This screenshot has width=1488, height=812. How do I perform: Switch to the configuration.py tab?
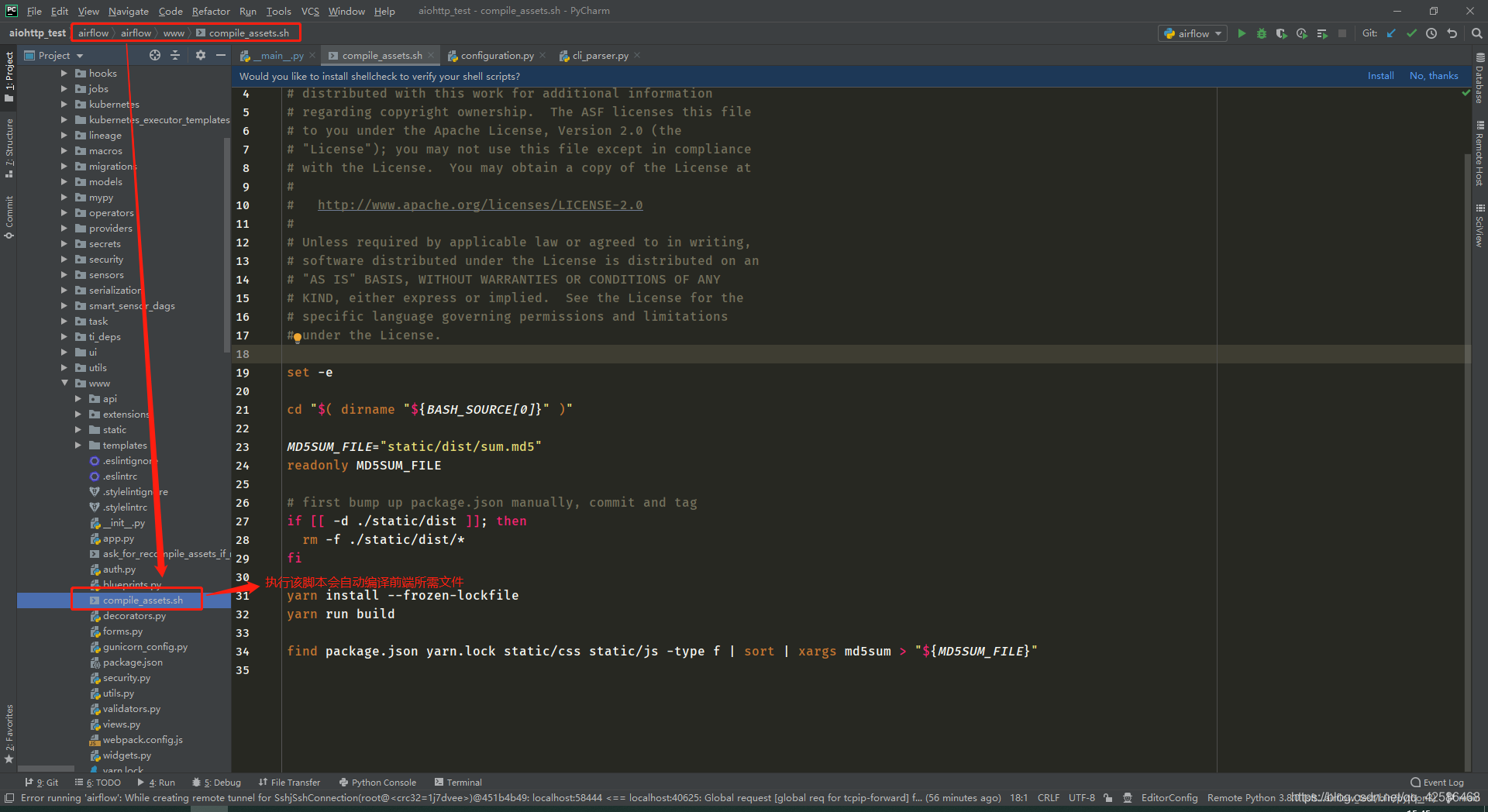[497, 56]
